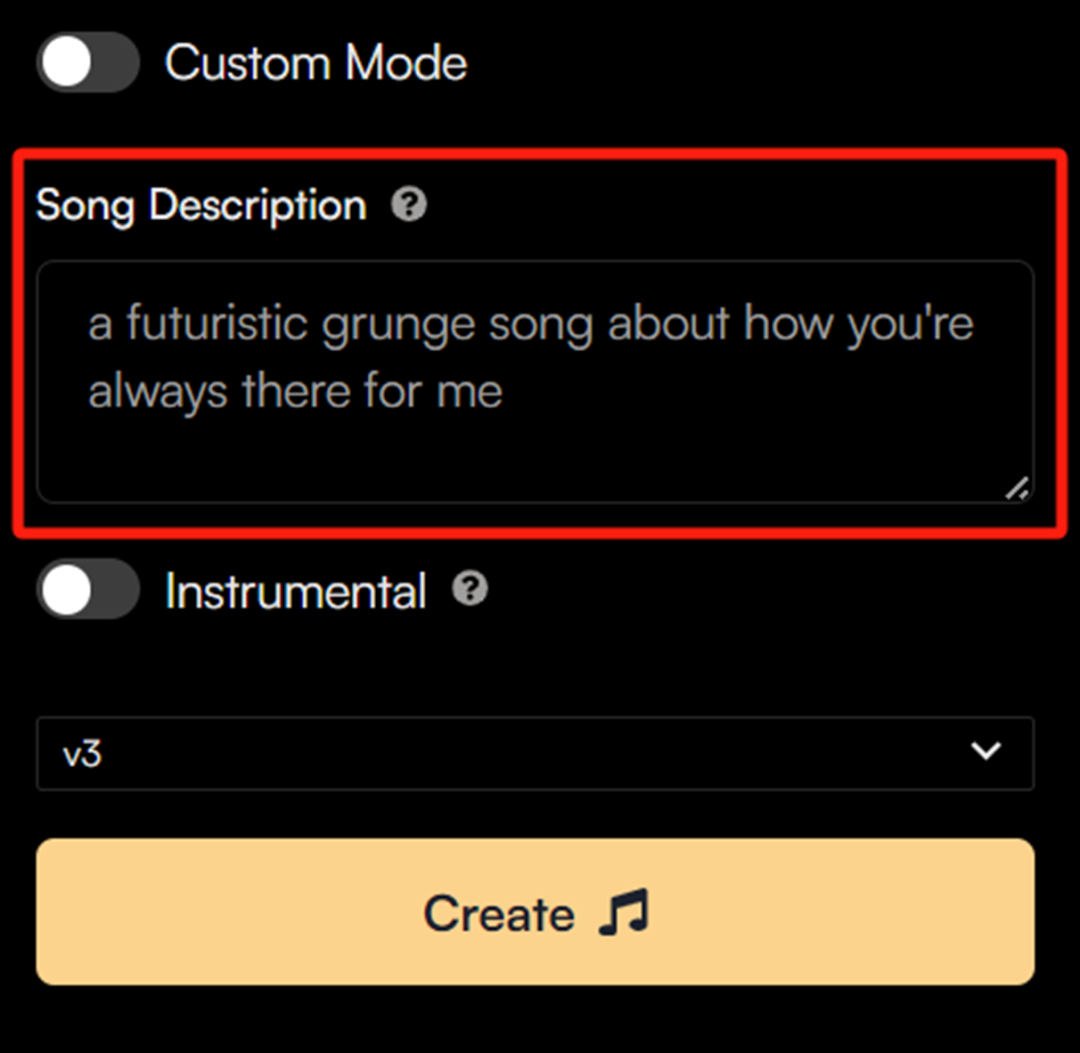Image resolution: width=1080 pixels, height=1053 pixels.
Task: Click the chevron arrow in the v3 selector
Action: (x=986, y=751)
